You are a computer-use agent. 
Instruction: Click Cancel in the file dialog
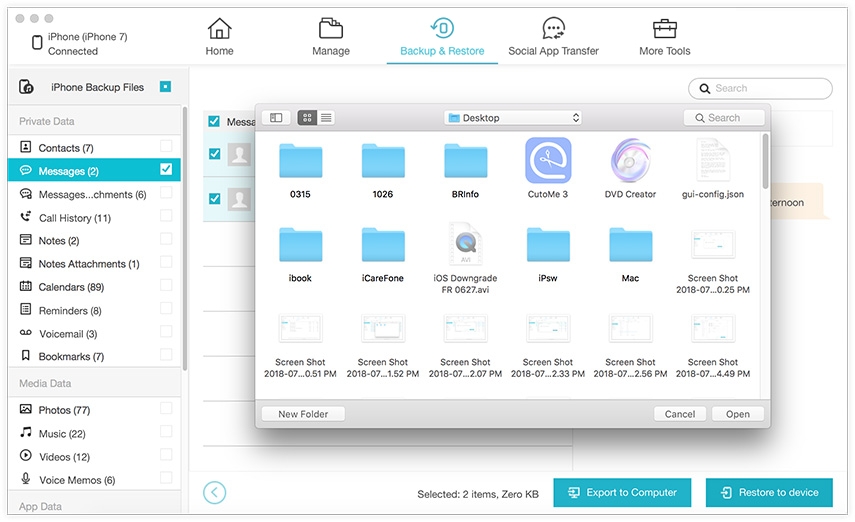click(x=680, y=414)
